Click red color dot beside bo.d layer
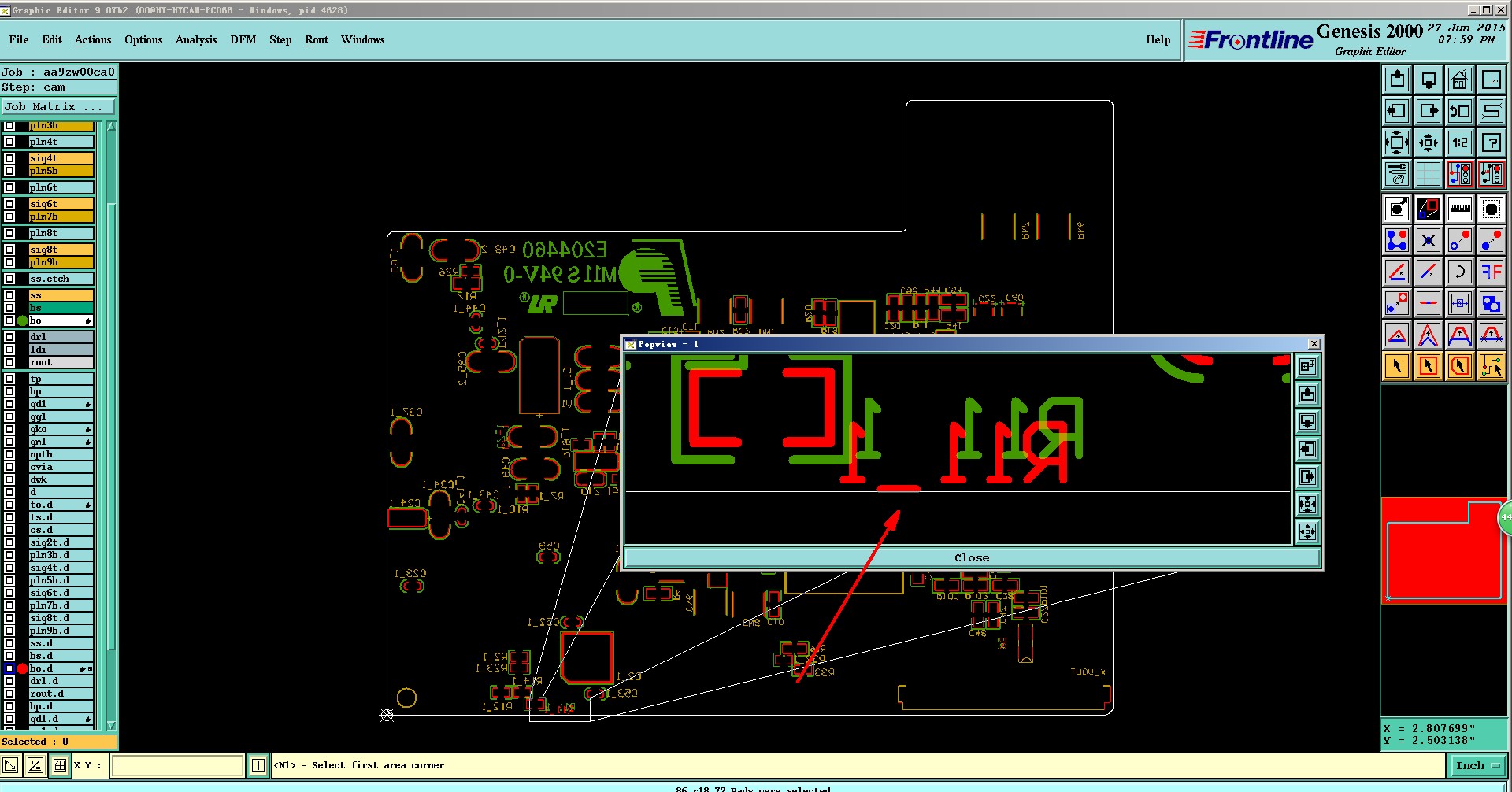 [x=22, y=668]
